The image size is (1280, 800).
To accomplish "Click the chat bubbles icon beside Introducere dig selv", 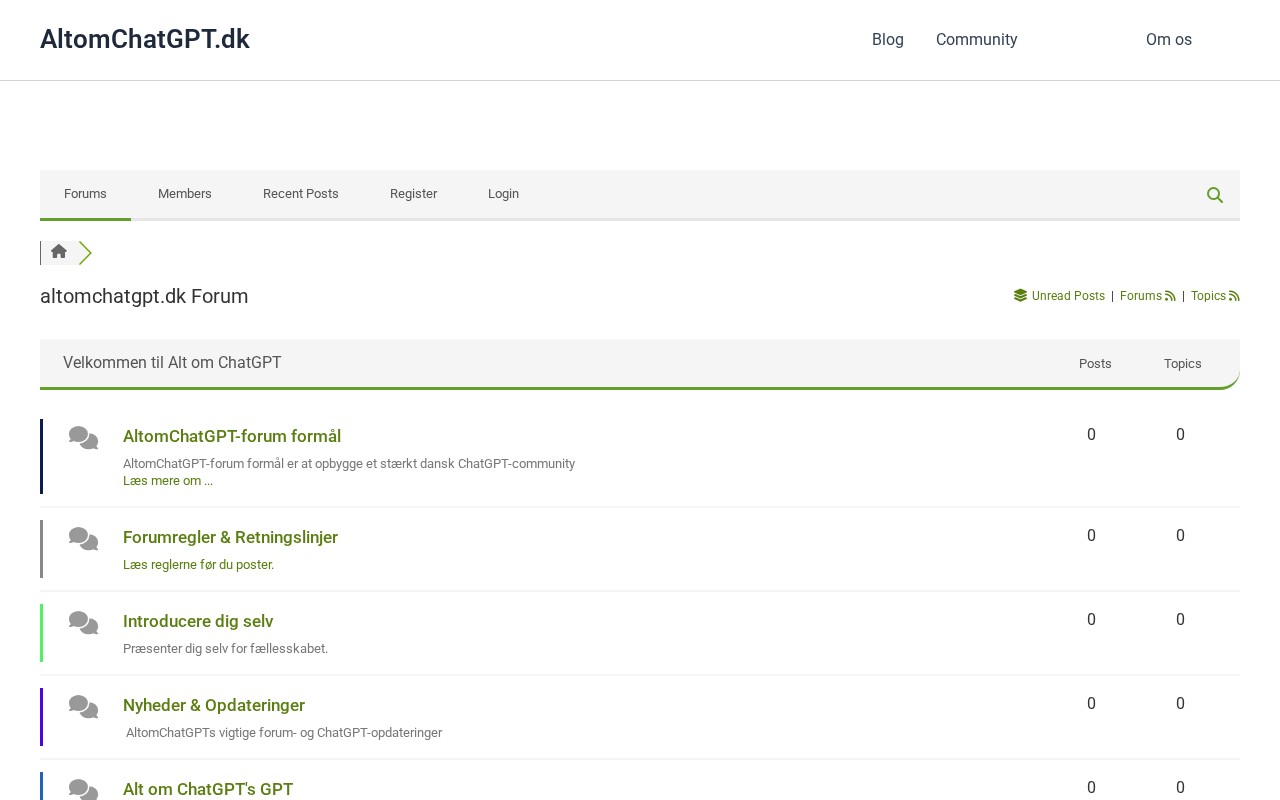I will 84,623.
